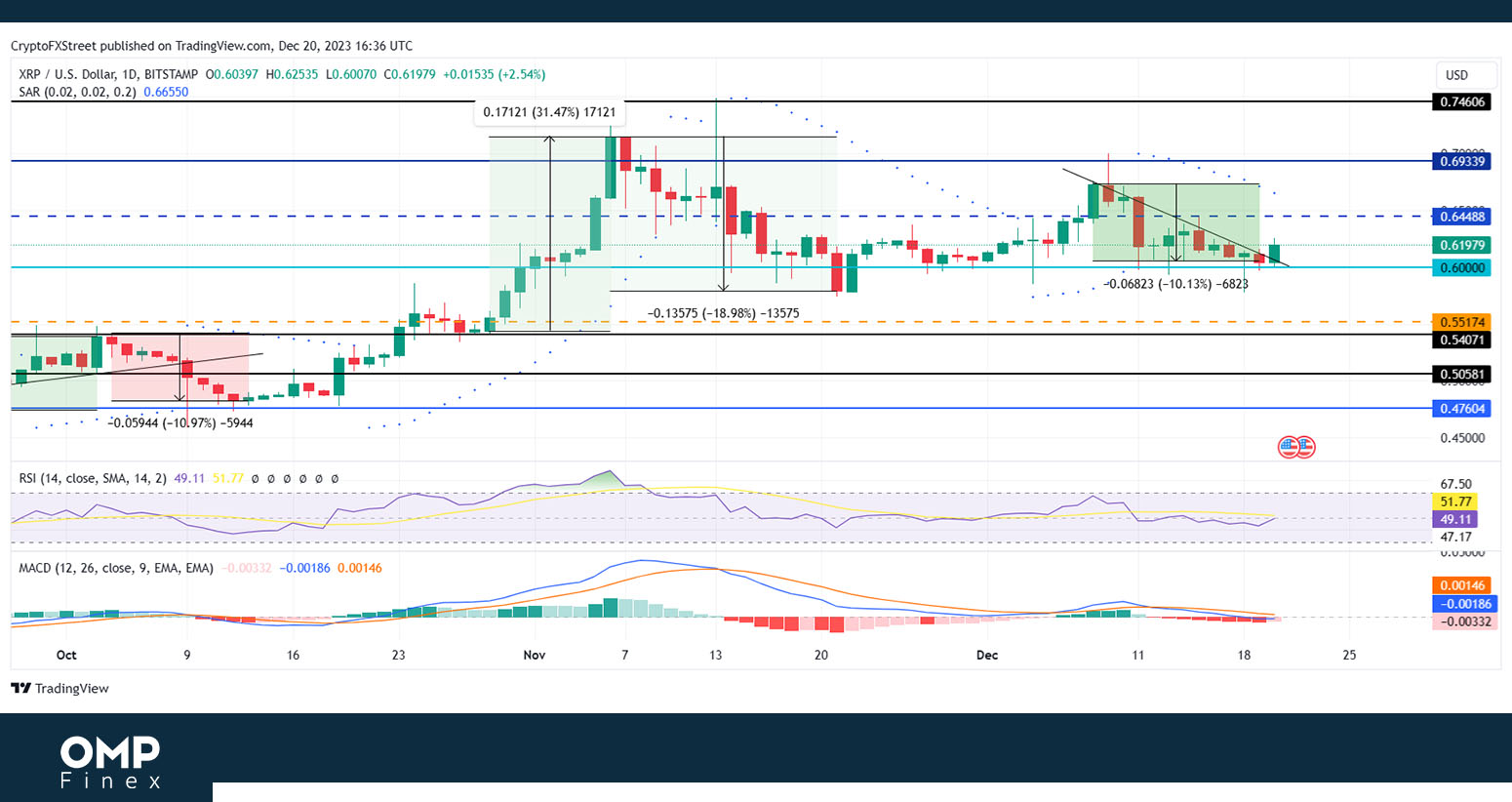The height and width of the screenshot is (802, 1512).
Task: Click the 0.69339 price axis label
Action: click(1462, 161)
